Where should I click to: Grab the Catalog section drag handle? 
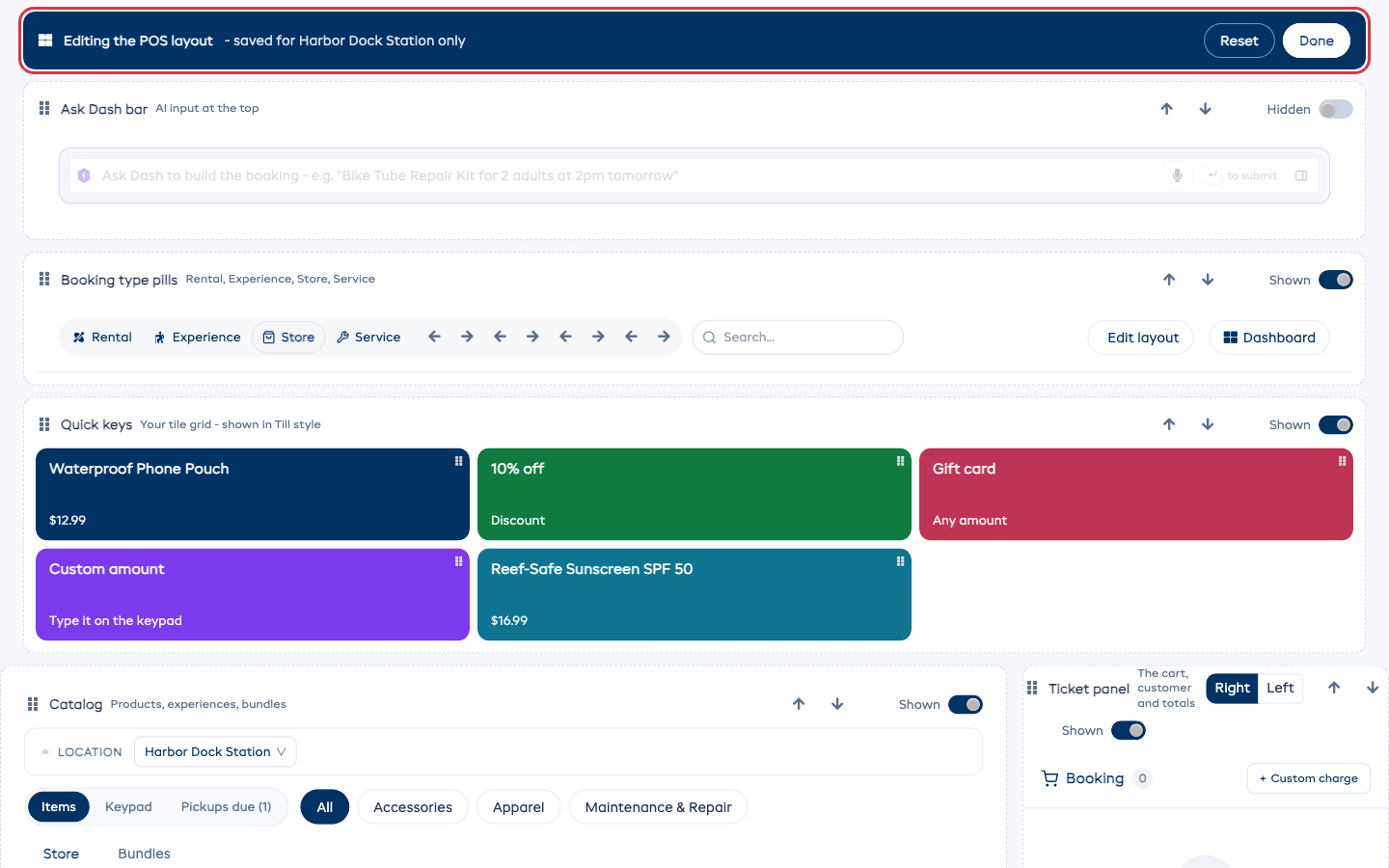click(33, 704)
